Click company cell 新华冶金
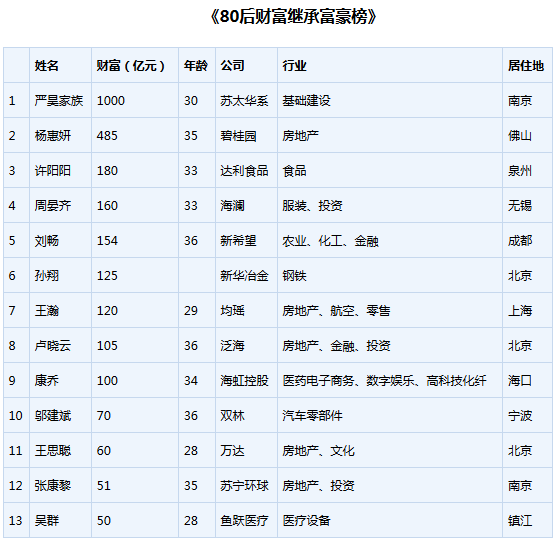The width and height of the screenshot is (556, 548). (x=244, y=276)
